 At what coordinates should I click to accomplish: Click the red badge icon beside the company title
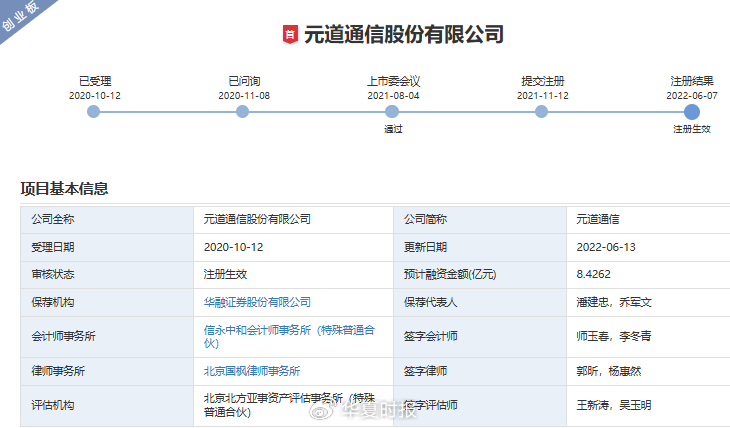(x=290, y=34)
